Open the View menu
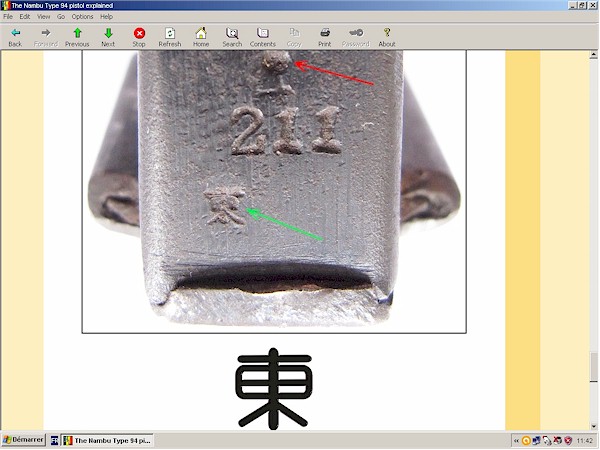Screen dimensions: 600x450 [44, 16]
